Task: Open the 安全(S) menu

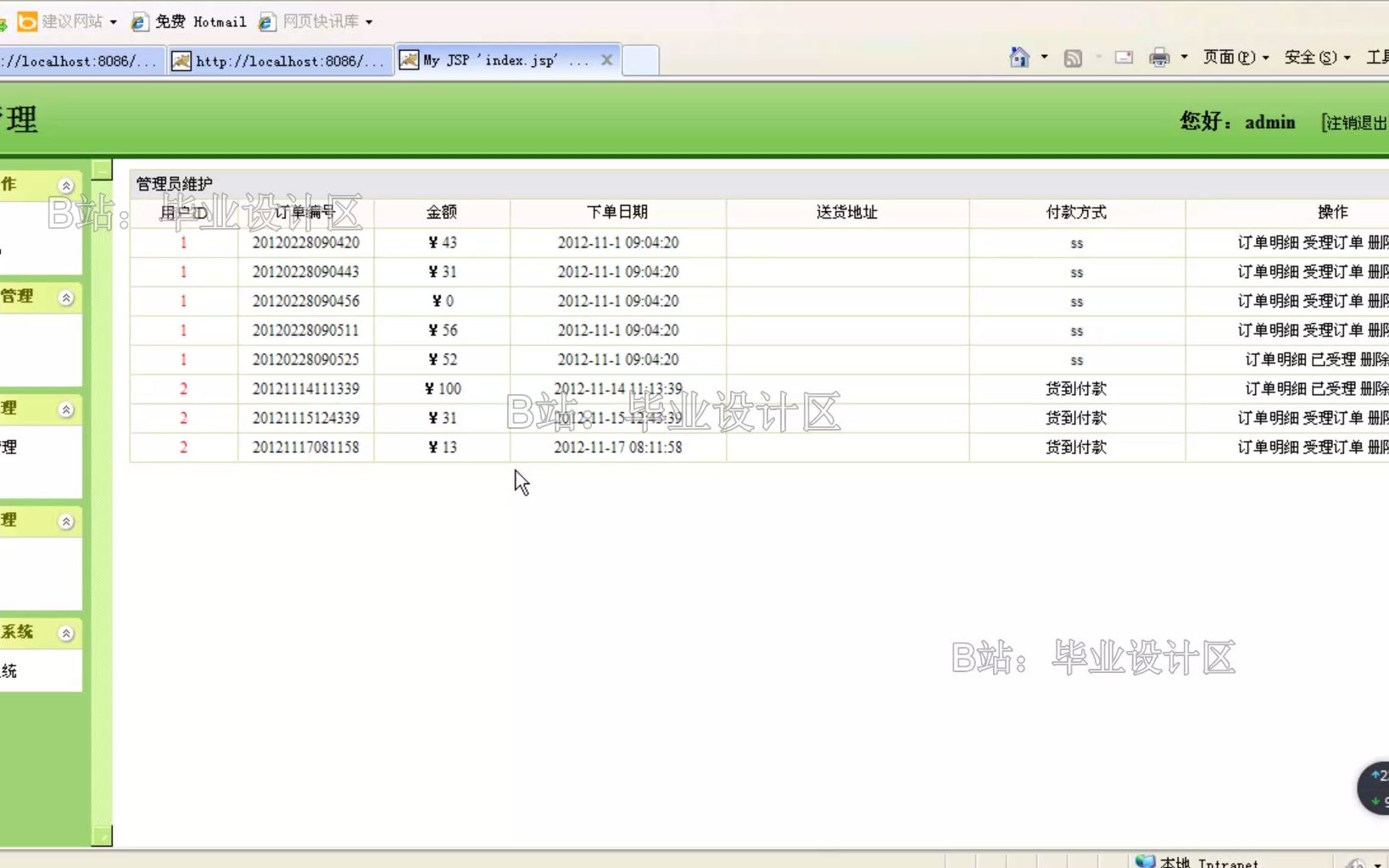Action: click(1317, 58)
